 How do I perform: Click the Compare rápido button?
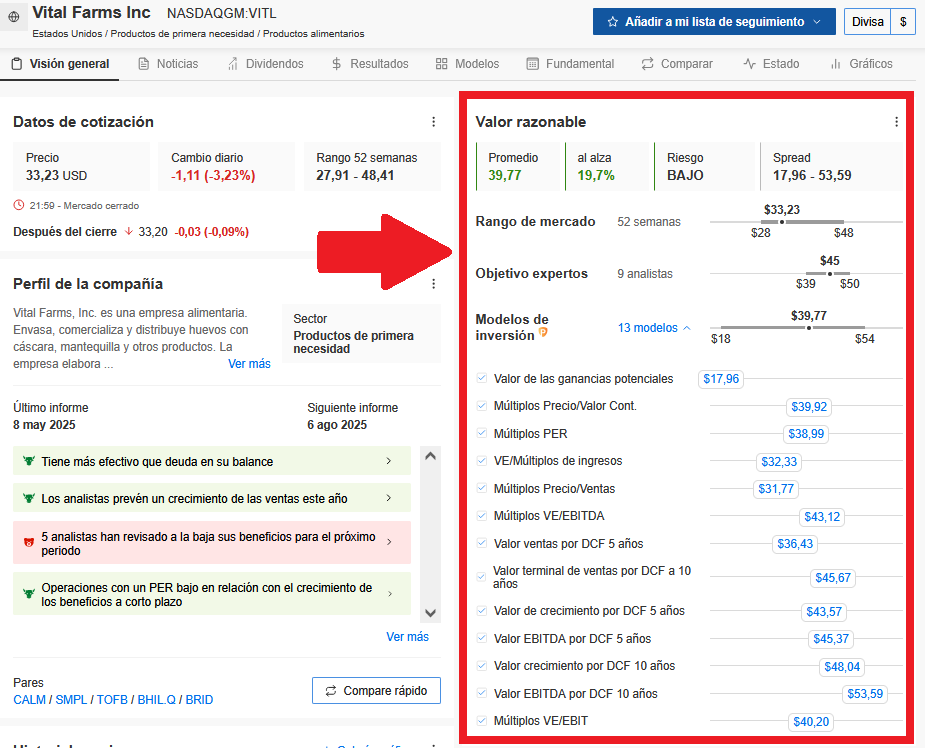coord(376,691)
